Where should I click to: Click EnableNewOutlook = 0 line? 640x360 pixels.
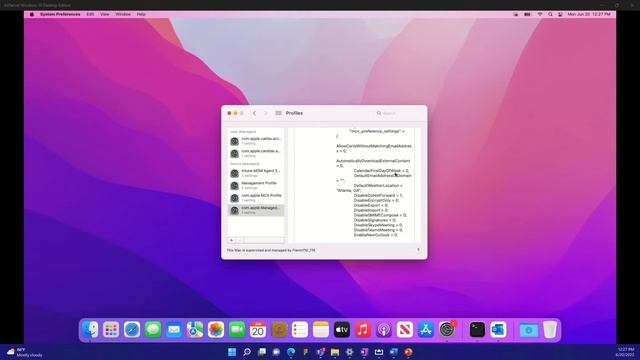tap(376, 235)
